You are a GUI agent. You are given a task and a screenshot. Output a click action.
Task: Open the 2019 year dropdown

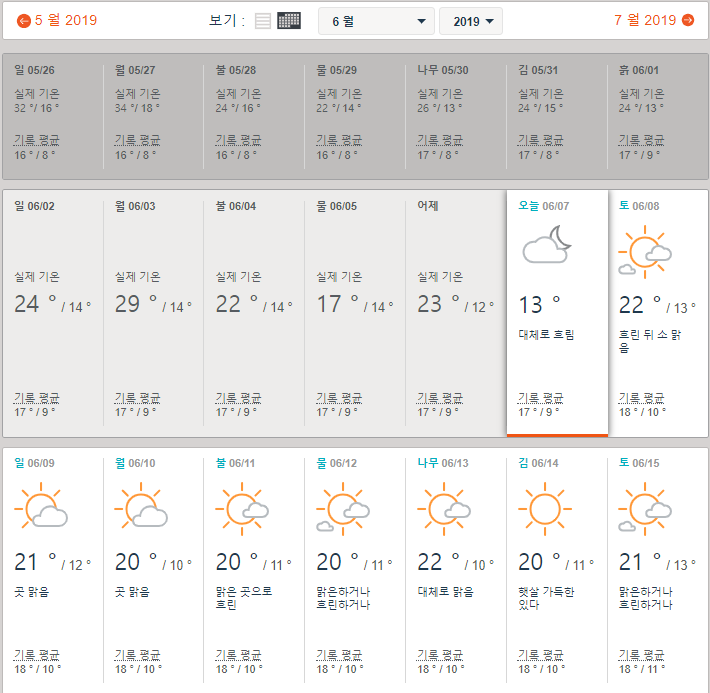point(471,21)
